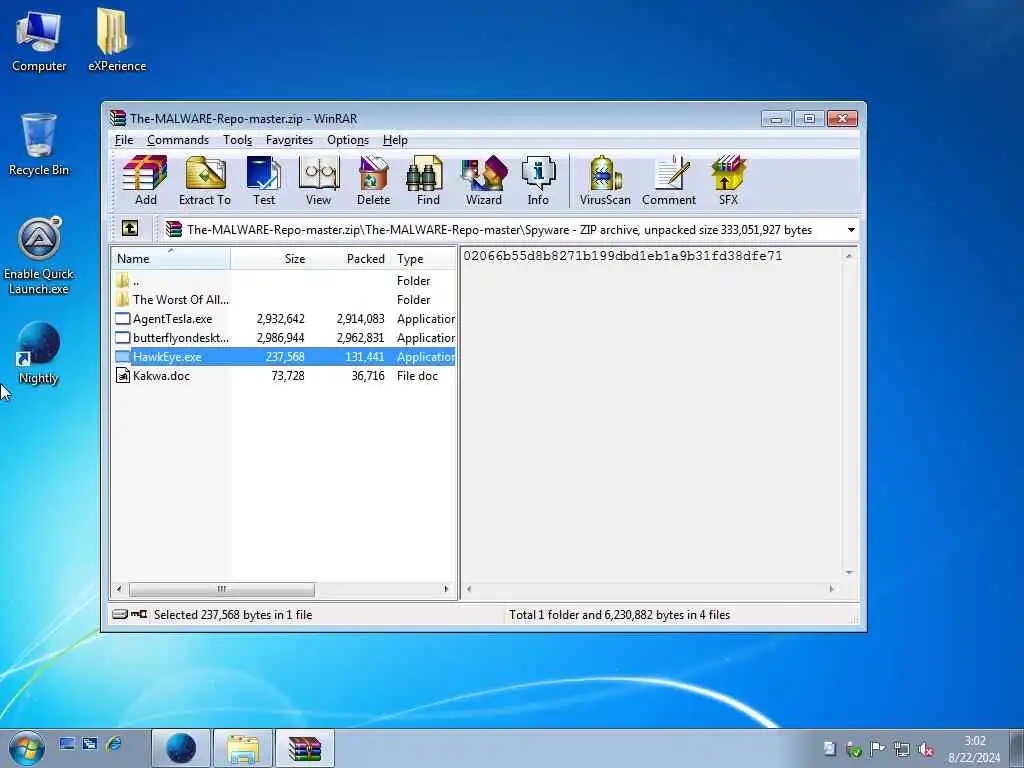Select AgentTesla.exe in the list
Viewport: 1024px width, 768px height.
[283, 319]
